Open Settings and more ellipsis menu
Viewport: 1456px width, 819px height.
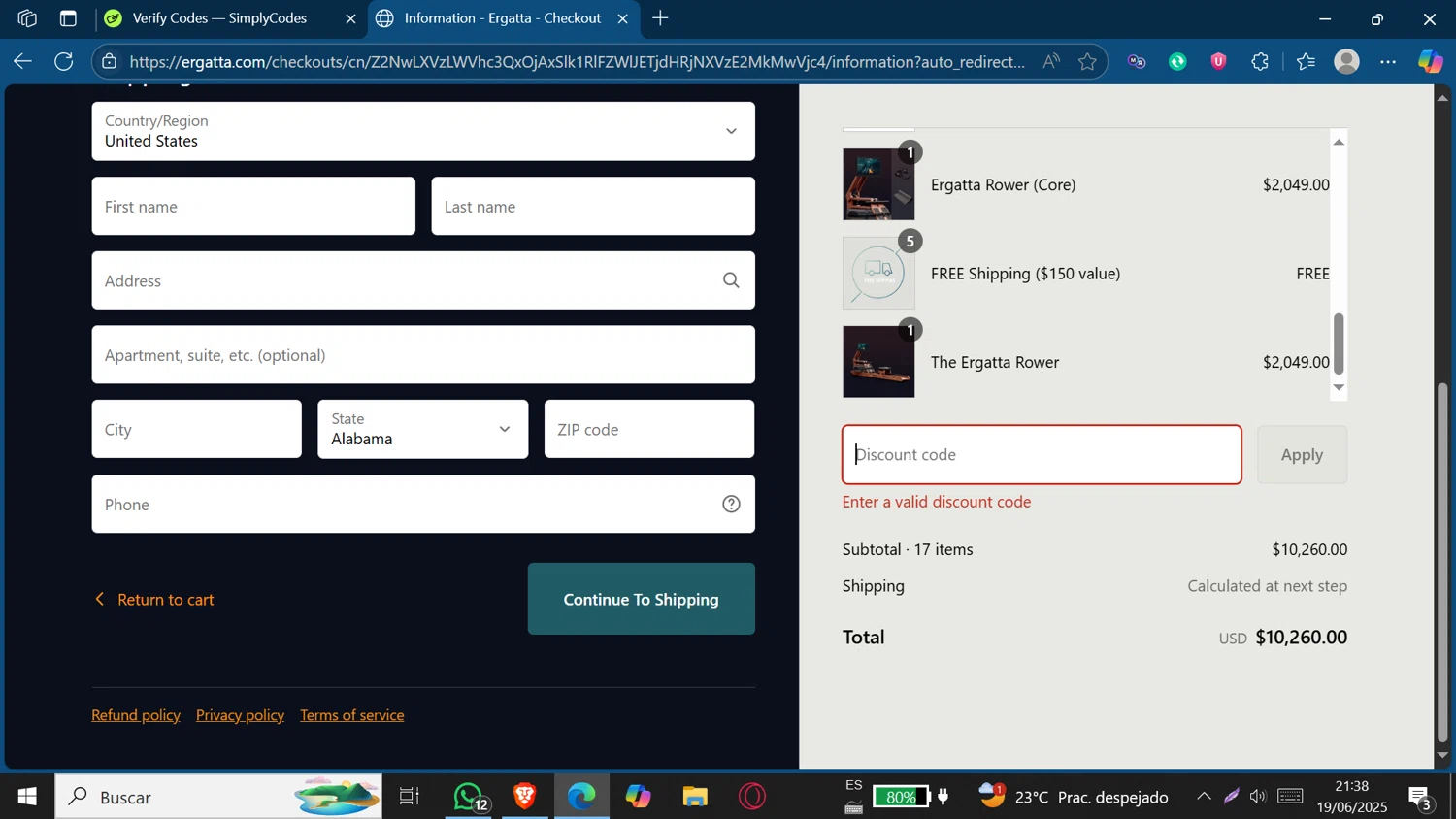(1388, 62)
